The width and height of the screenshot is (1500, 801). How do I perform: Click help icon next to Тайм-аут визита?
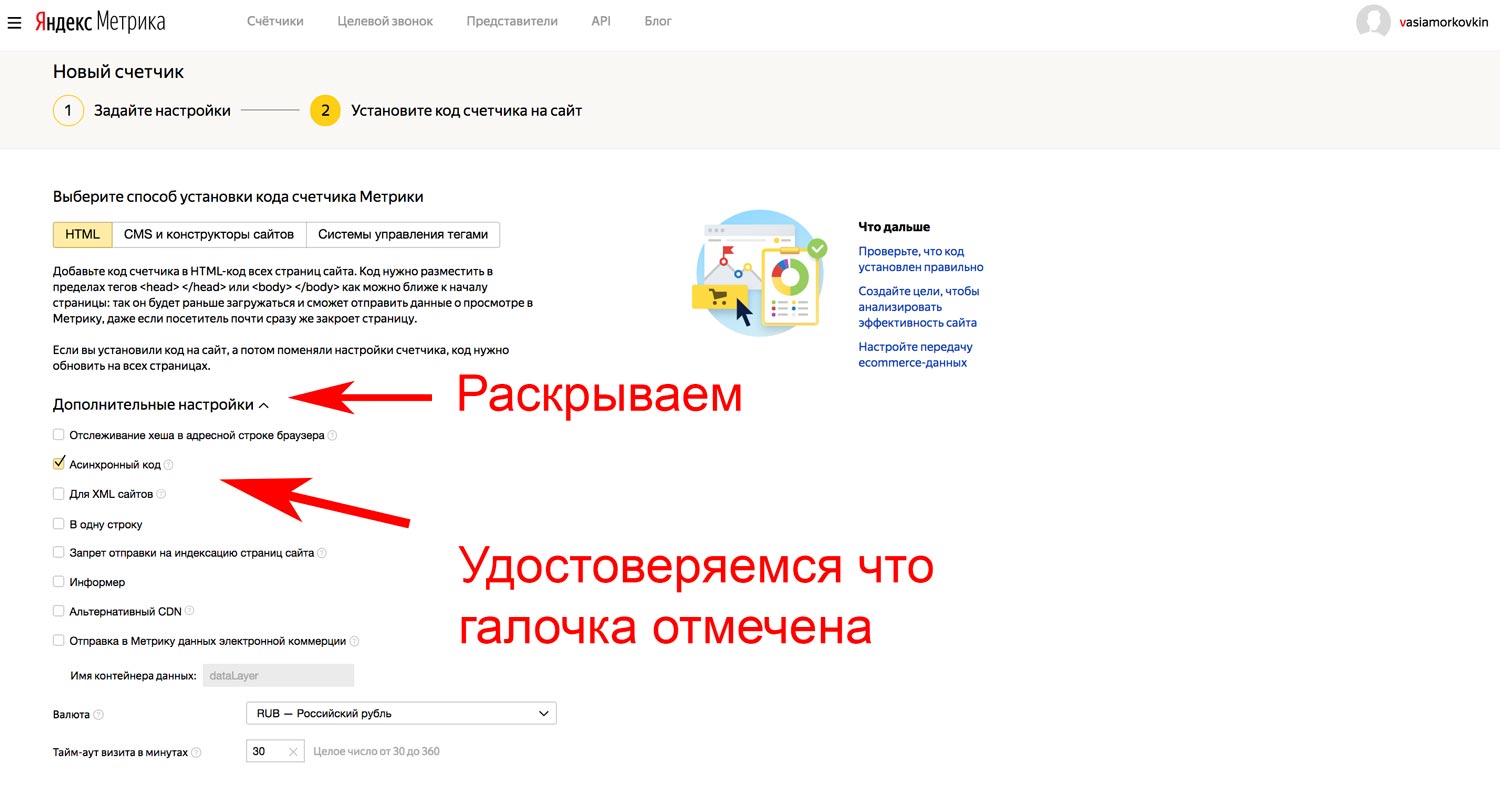click(x=196, y=752)
